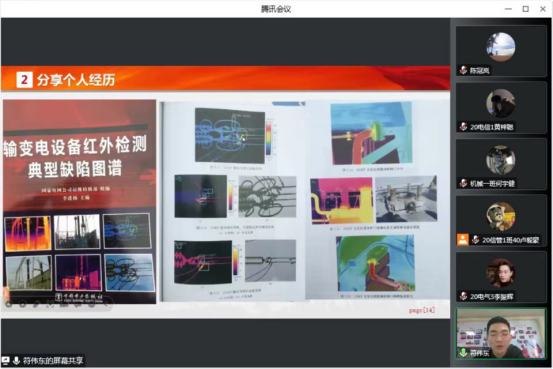Select participant tile 陈冠岚
This screenshot has height=369, width=553.
(501, 51)
